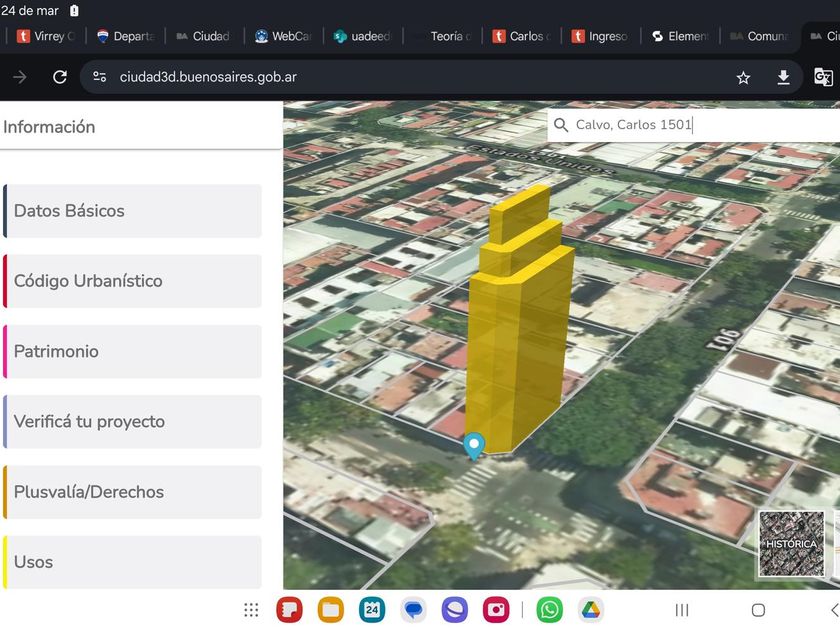
Task: Click the search magnifier icon
Action: click(561, 125)
